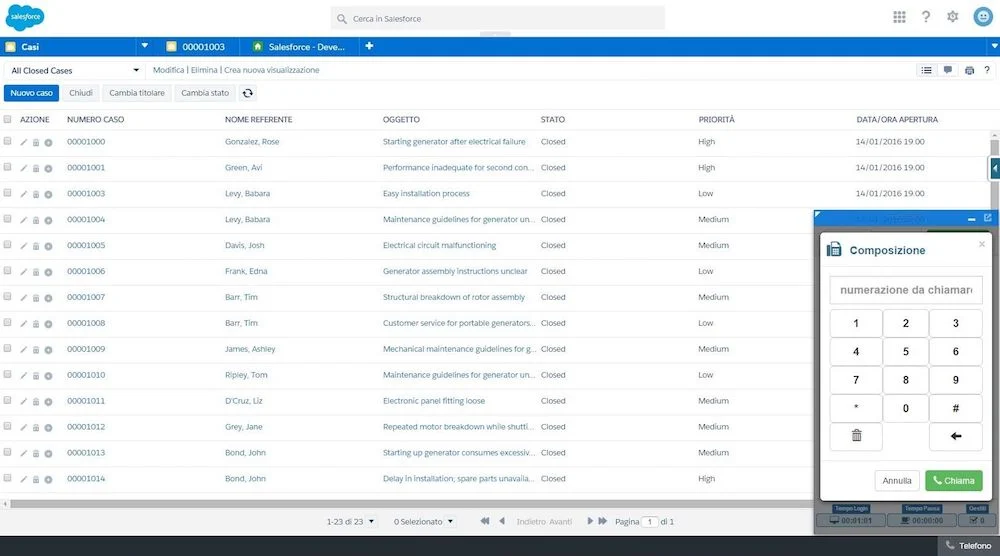The image size is (1000, 556).
Task: Click the Nuovo caso button
Action: tap(31, 93)
